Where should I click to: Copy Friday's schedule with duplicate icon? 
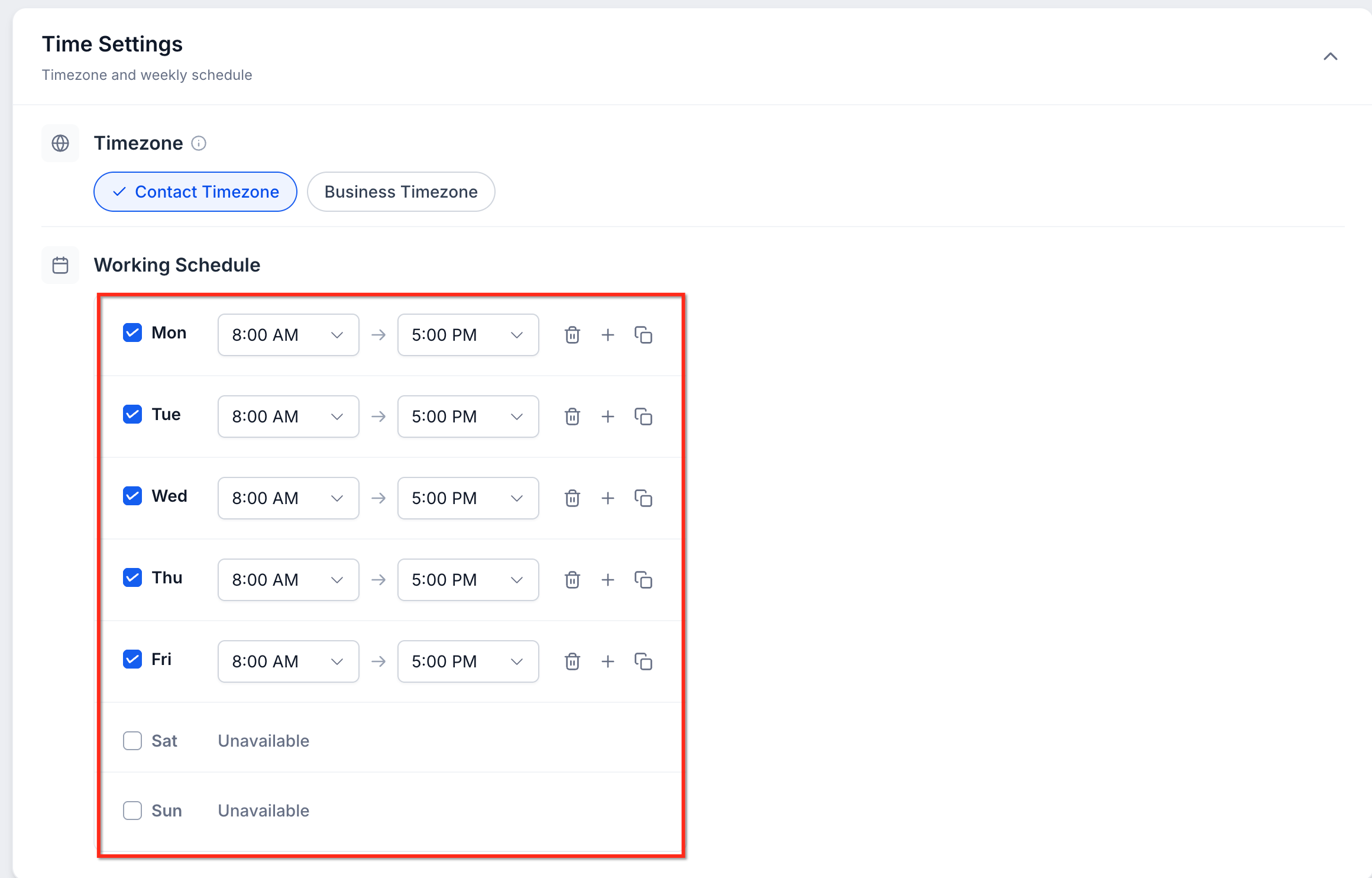tap(643, 661)
